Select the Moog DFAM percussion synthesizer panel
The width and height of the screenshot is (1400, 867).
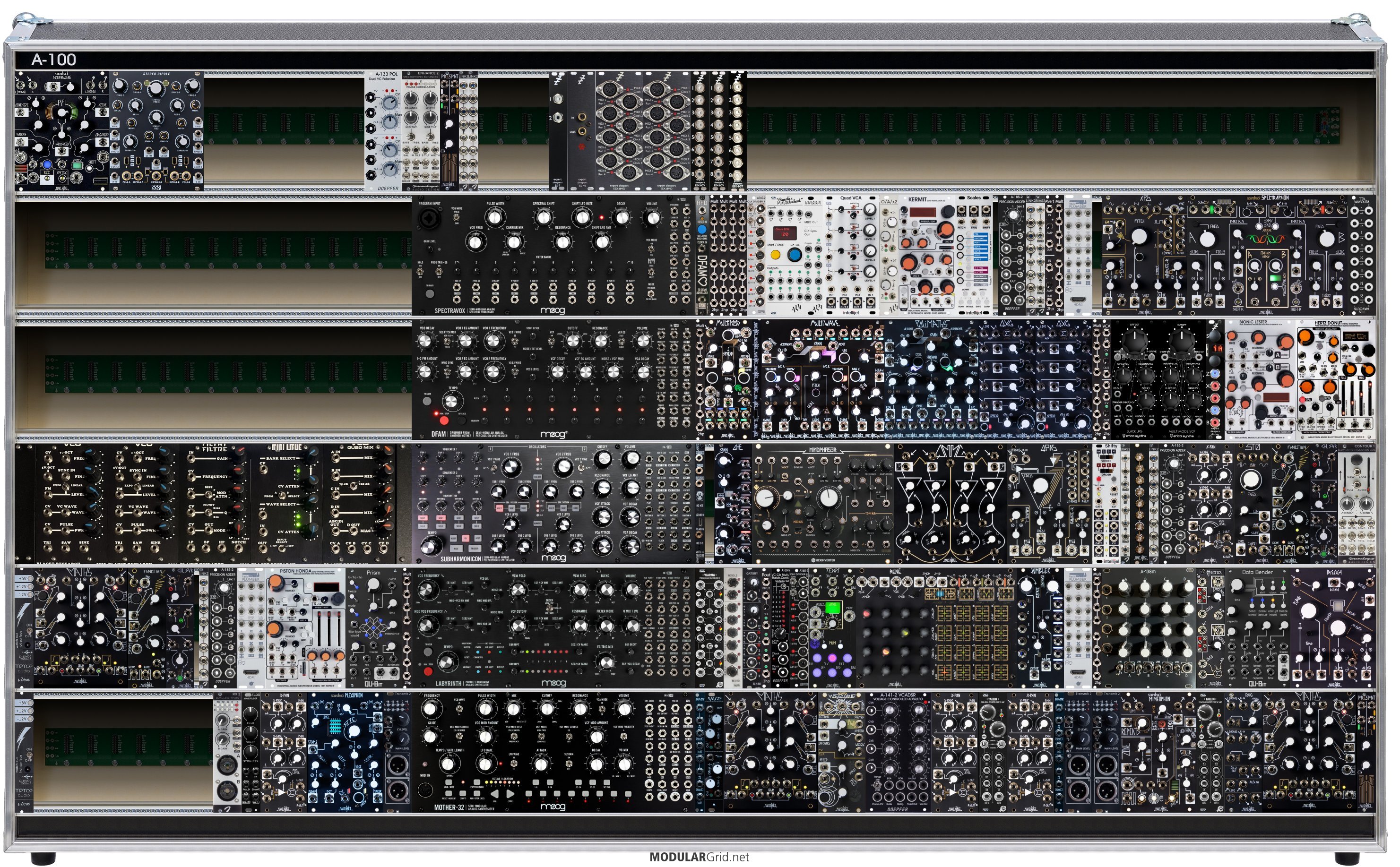pyautogui.click(x=553, y=379)
